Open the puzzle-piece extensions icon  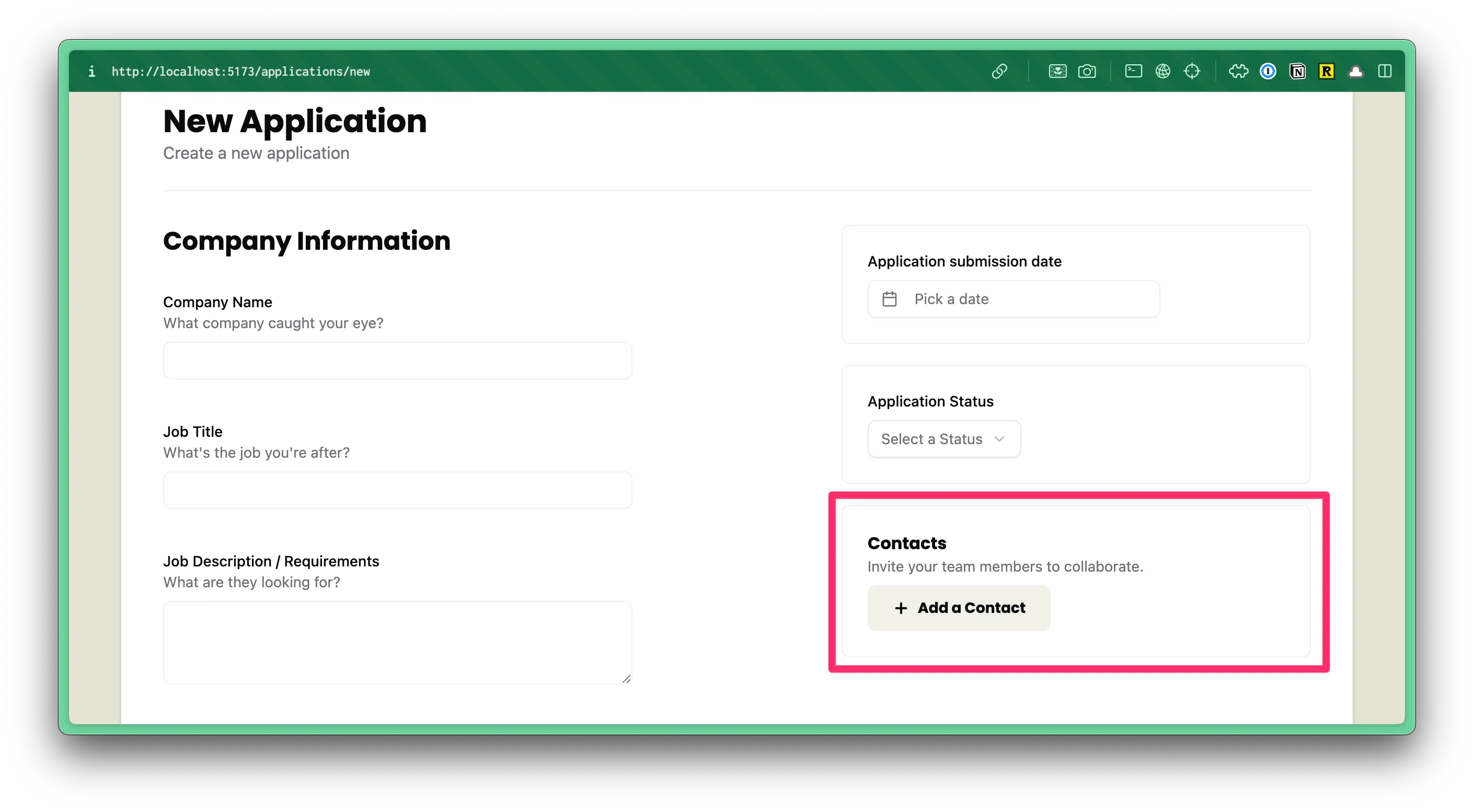[1238, 72]
